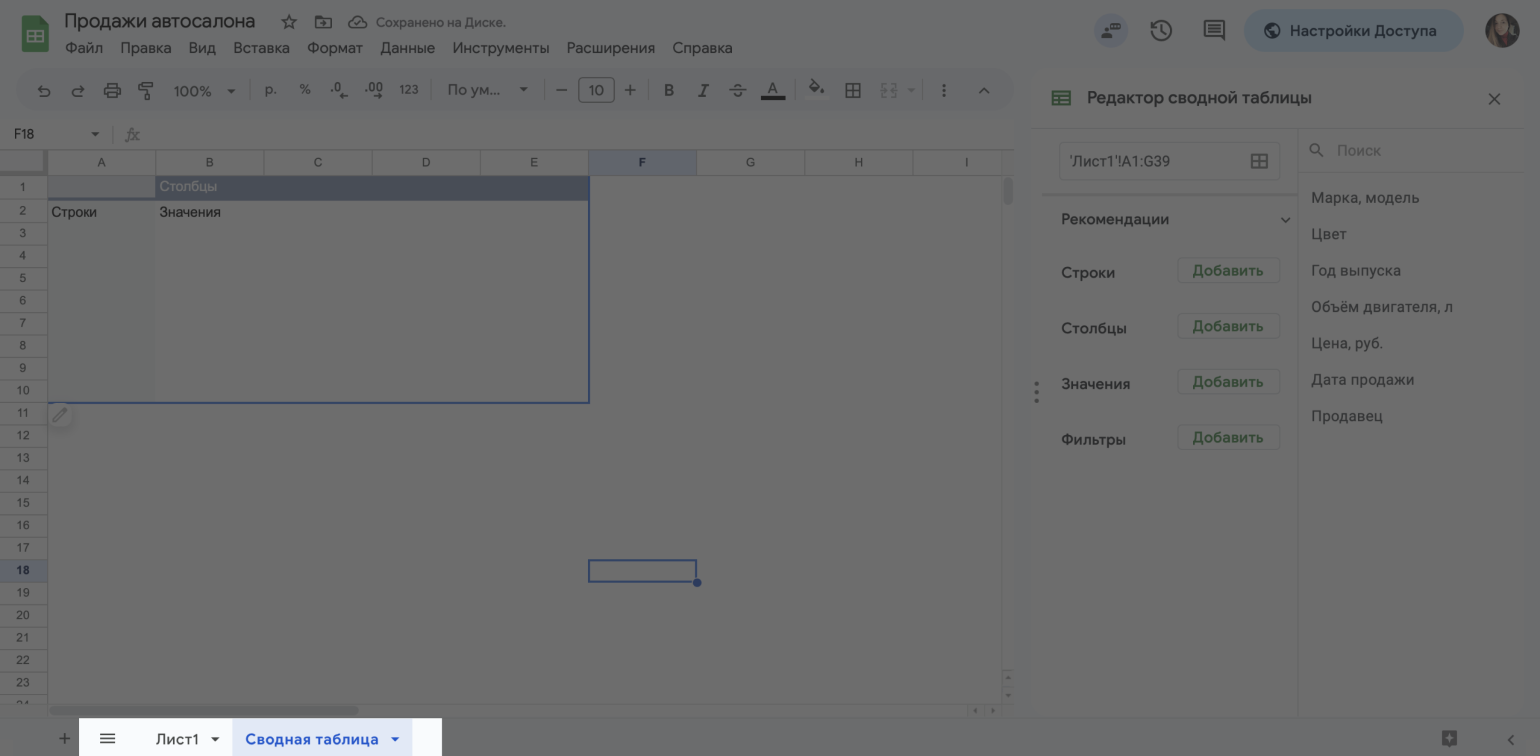Click the print icon

point(112,91)
